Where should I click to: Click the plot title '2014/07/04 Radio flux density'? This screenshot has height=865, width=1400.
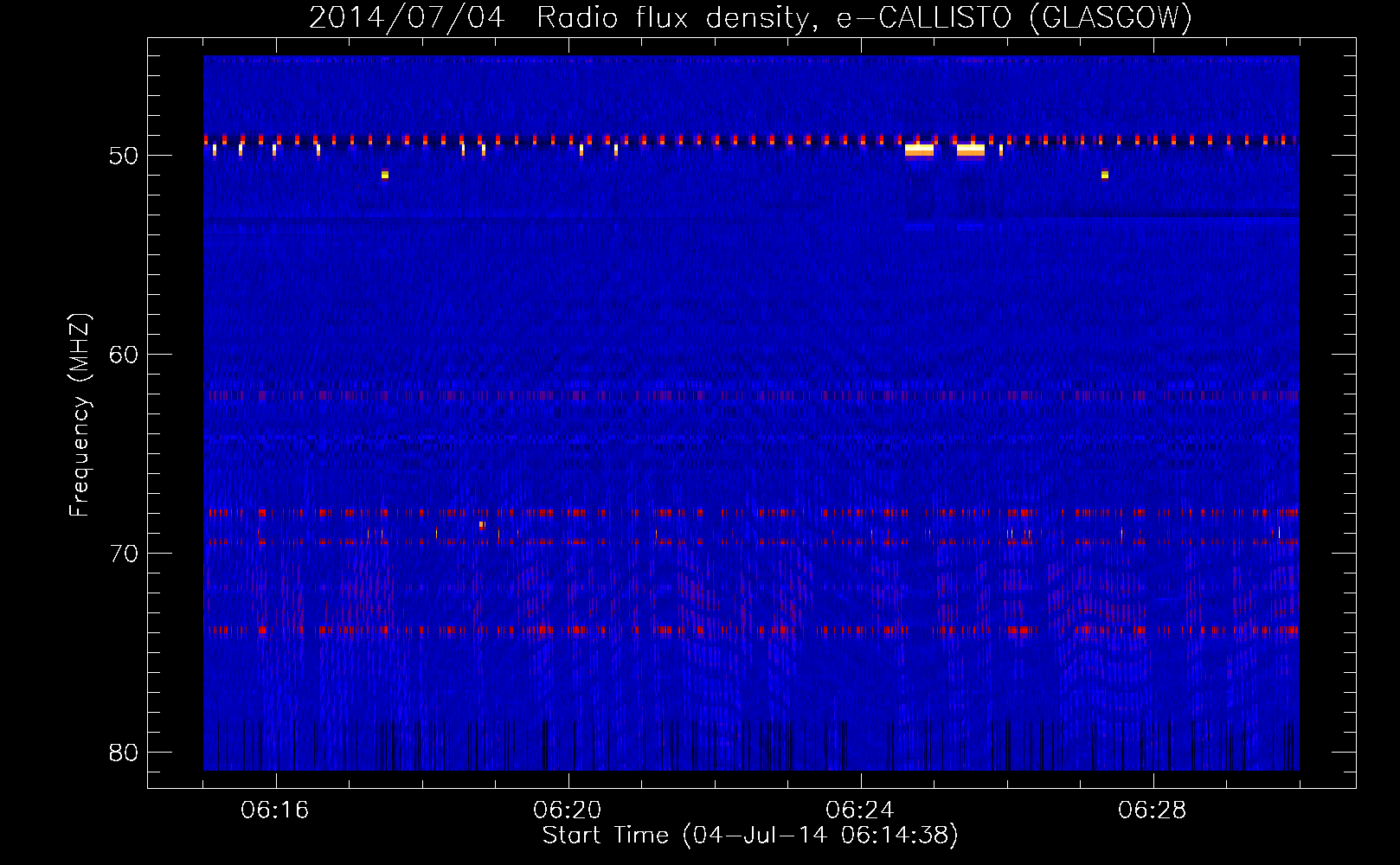tap(751, 17)
